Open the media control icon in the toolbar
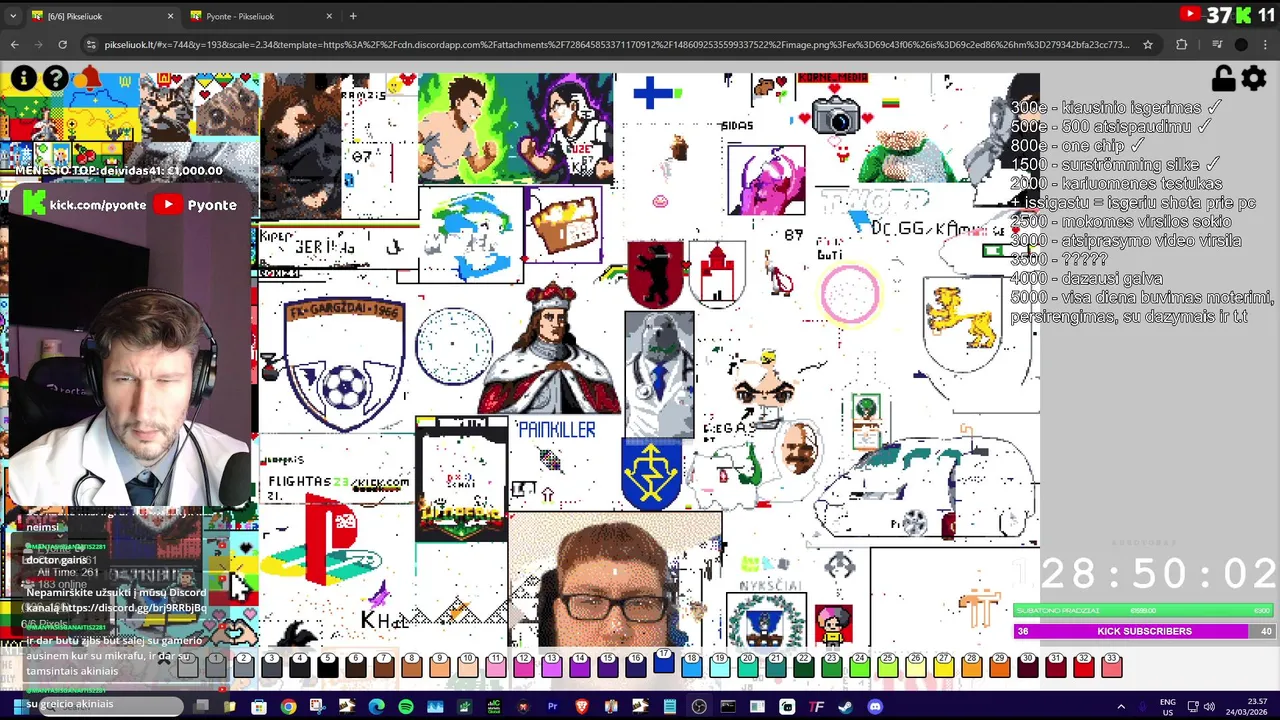This screenshot has height=720, width=1280. point(1217,44)
